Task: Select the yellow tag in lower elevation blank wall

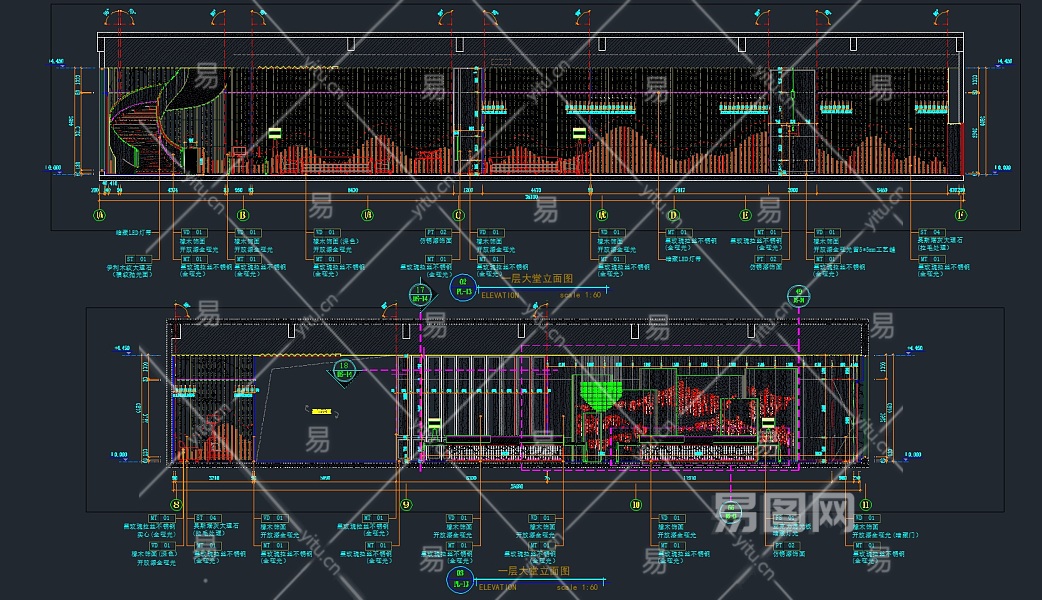Action: coord(321,412)
